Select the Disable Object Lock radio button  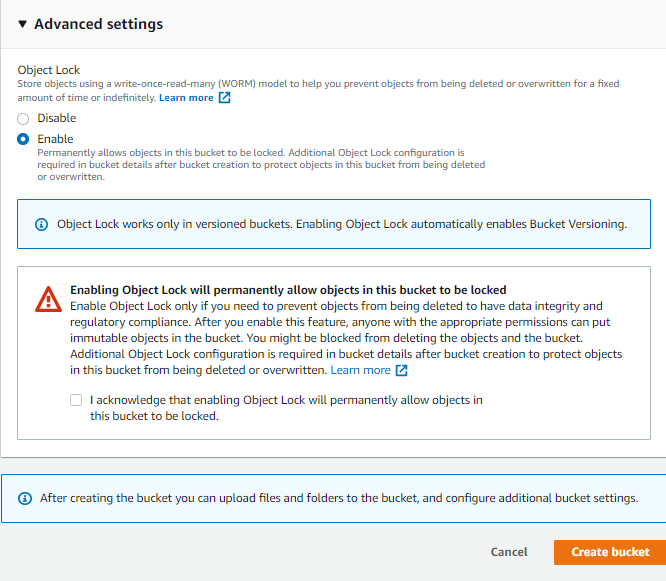coord(23,118)
